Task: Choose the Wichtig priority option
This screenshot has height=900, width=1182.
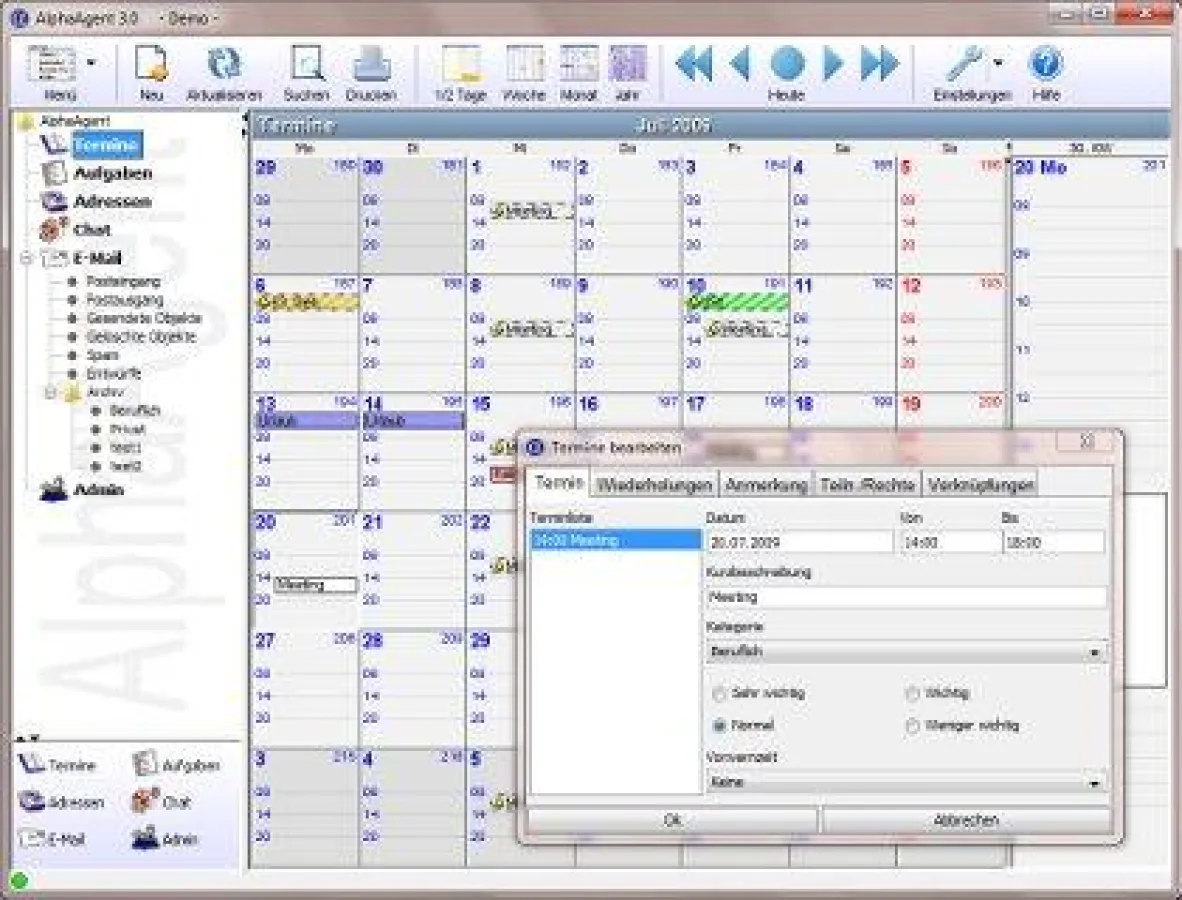Action: pyautogui.click(x=911, y=694)
